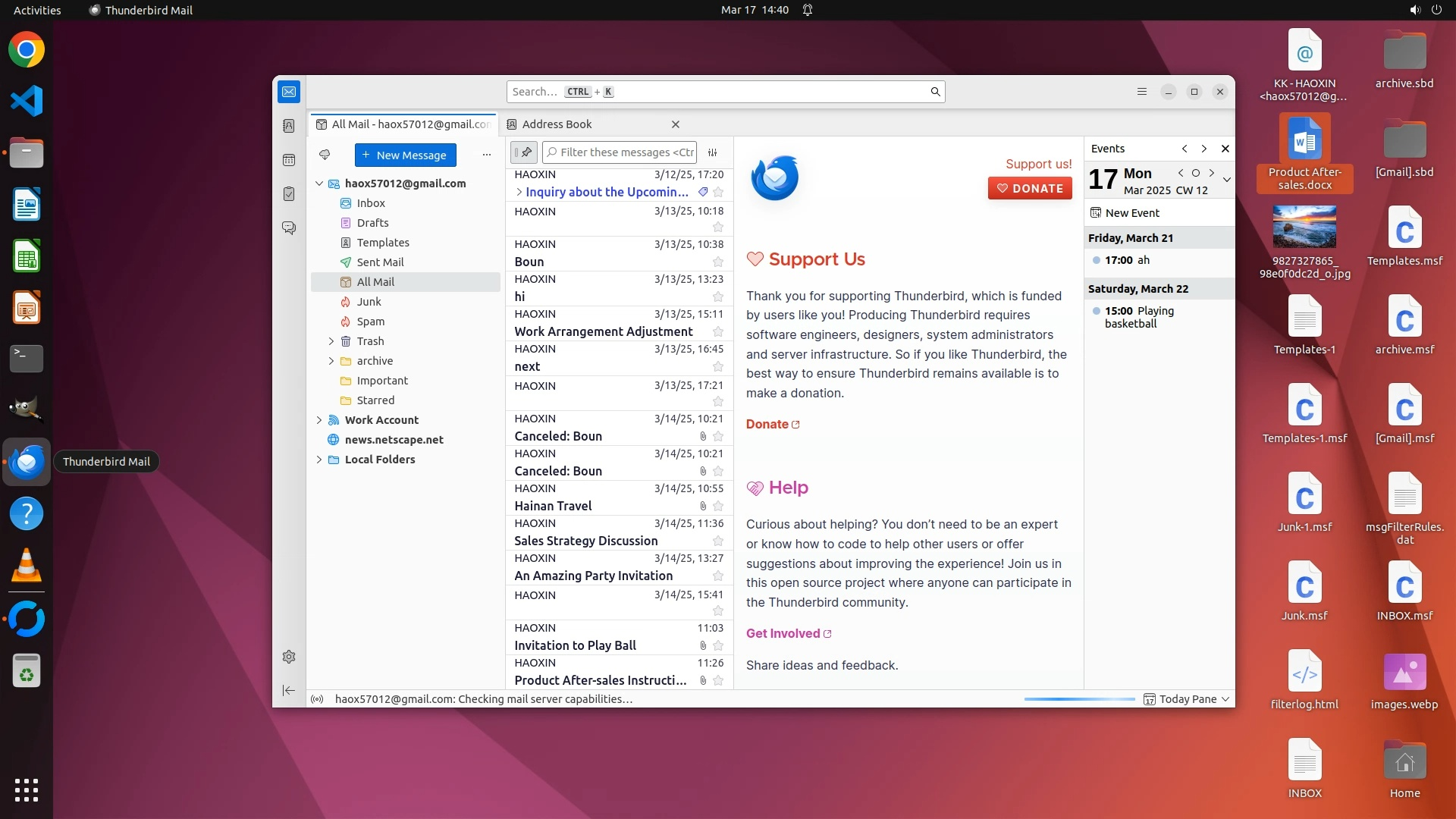Select the Sent Mail folder

pos(380,262)
